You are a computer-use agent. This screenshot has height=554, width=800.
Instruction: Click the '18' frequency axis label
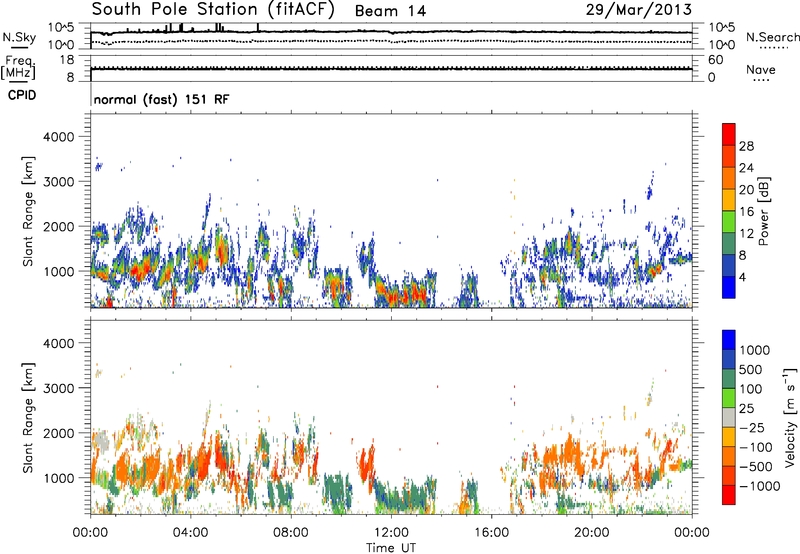click(x=67, y=60)
